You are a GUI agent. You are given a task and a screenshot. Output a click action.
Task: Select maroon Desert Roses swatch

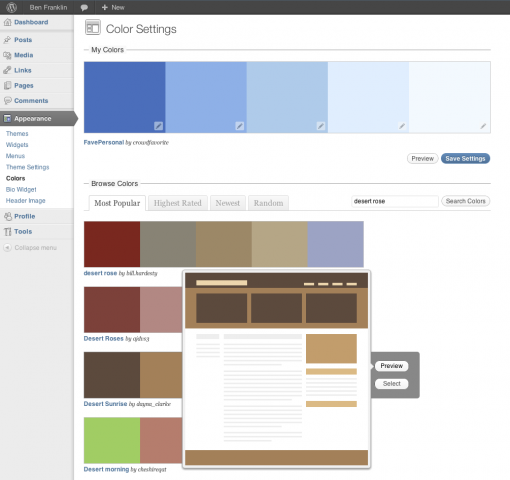tap(112, 310)
